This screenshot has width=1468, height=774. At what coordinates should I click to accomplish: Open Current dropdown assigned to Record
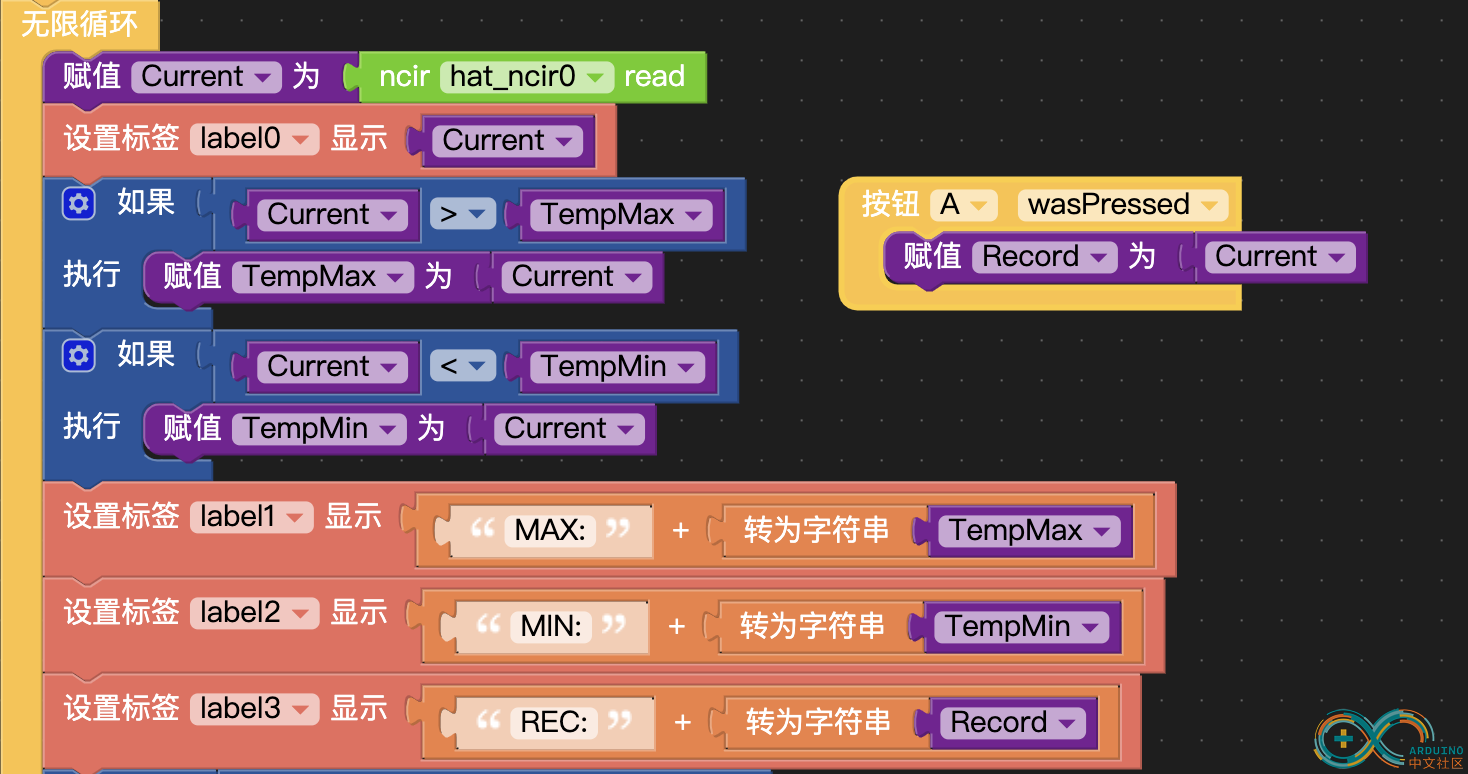(1280, 257)
